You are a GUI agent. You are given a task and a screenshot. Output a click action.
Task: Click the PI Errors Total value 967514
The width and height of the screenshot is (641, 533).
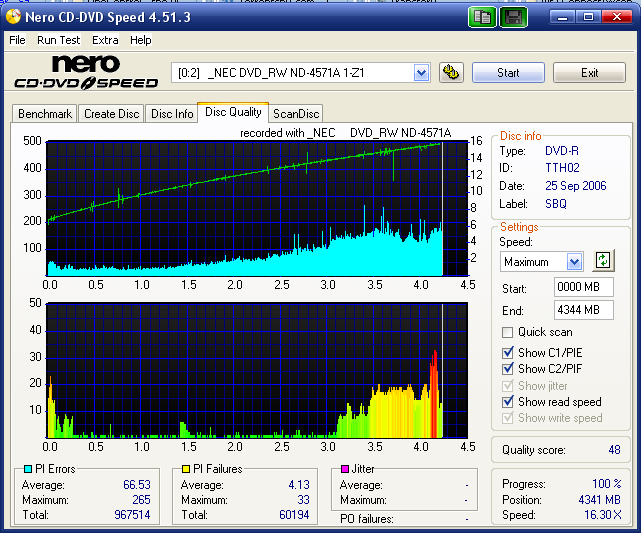(132, 515)
